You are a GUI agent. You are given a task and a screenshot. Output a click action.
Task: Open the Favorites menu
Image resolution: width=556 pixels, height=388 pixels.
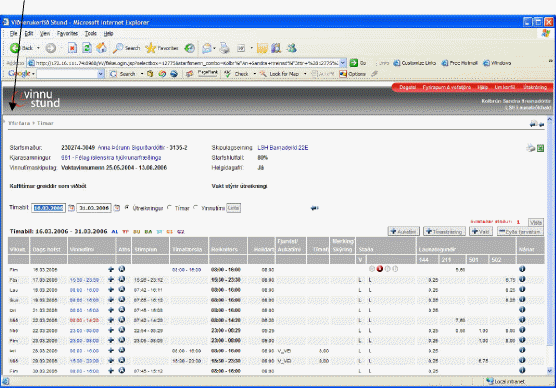(x=67, y=34)
